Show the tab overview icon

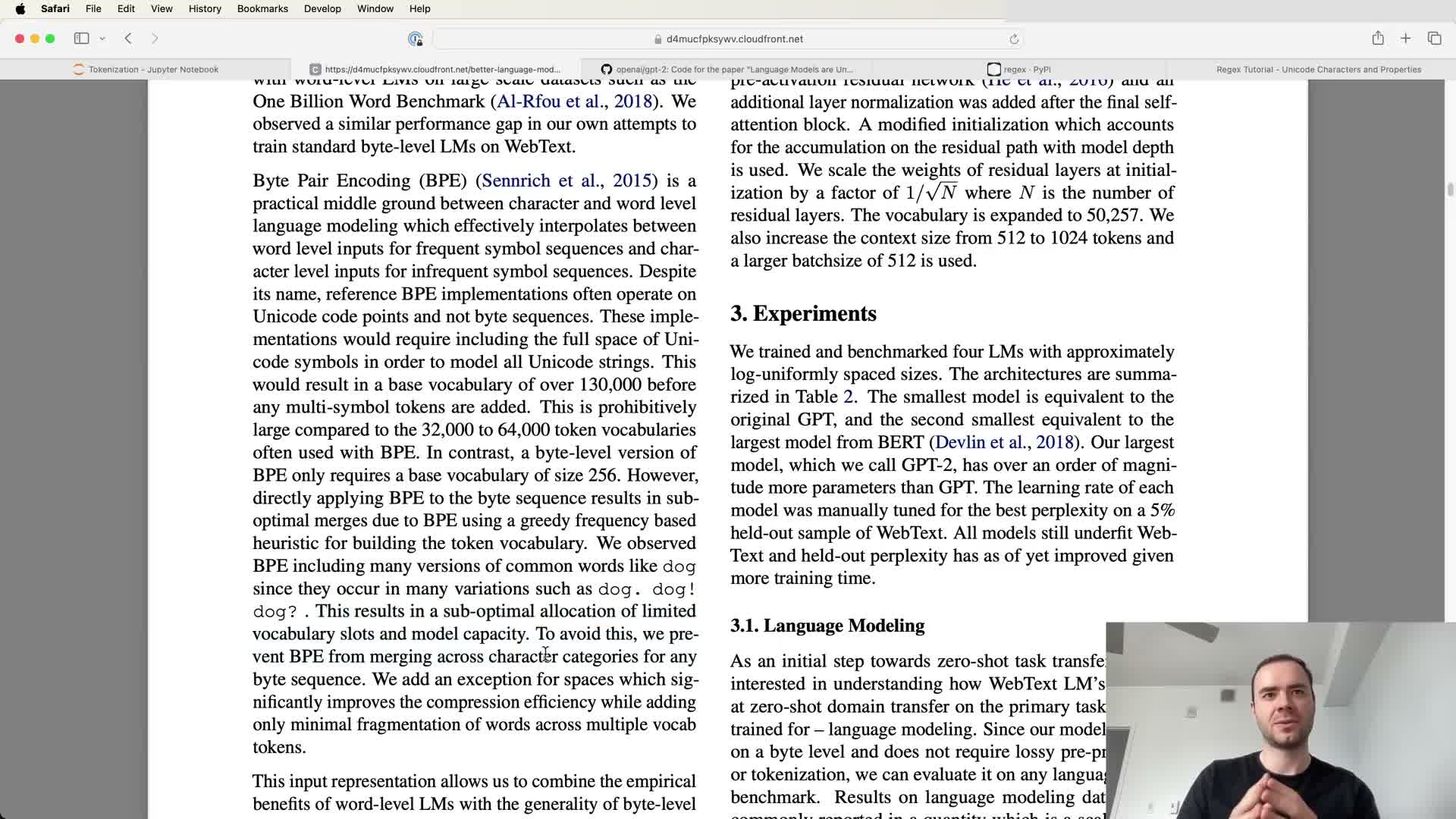(1434, 39)
